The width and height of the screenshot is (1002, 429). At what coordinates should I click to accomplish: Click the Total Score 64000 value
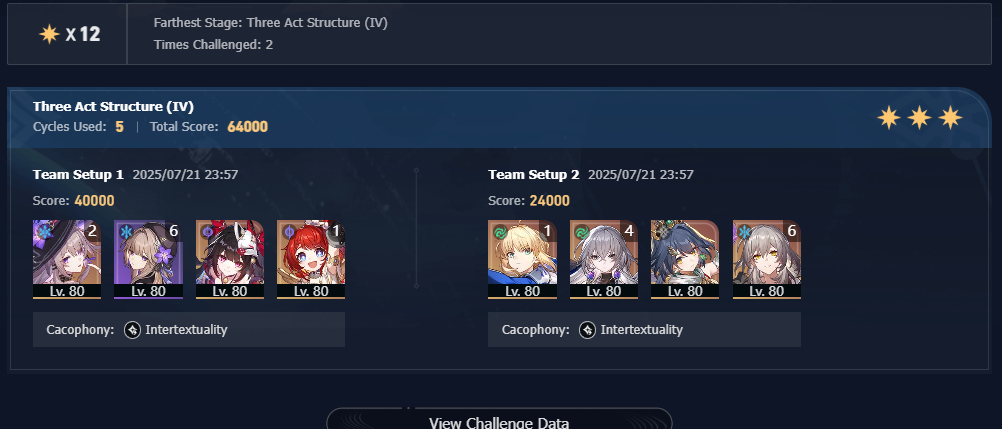point(247,127)
